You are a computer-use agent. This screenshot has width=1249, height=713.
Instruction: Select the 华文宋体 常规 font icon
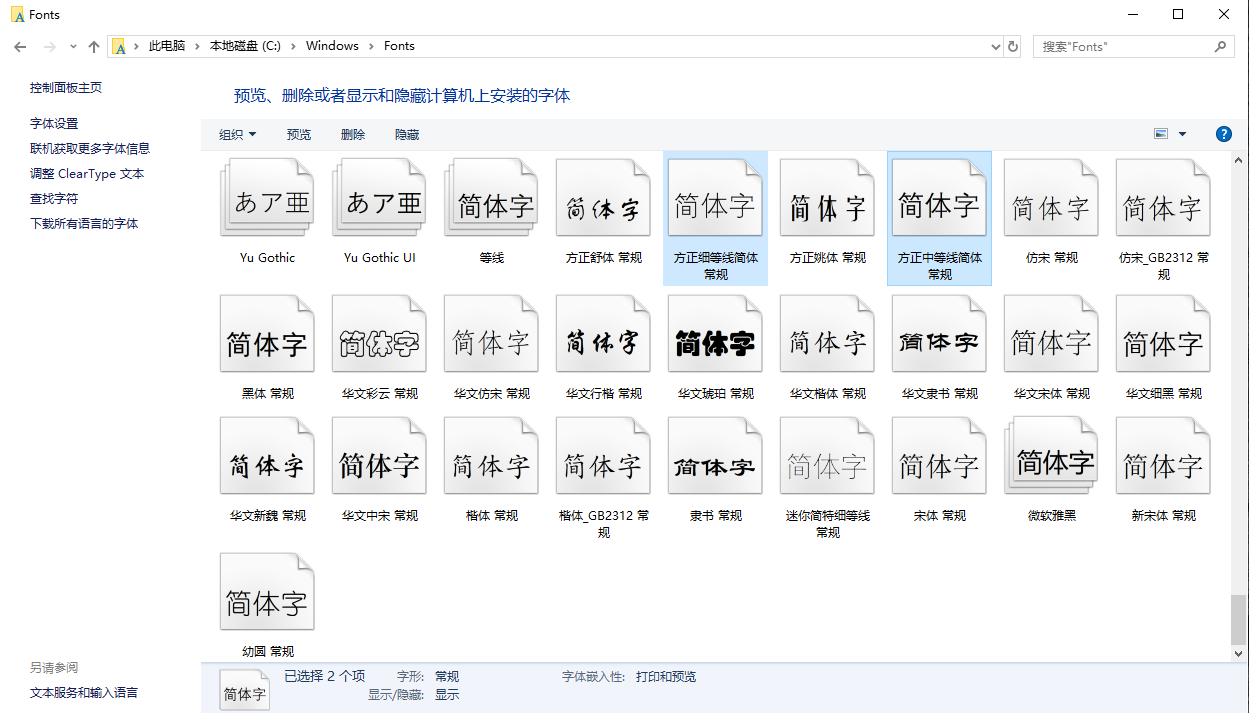[x=1051, y=334]
